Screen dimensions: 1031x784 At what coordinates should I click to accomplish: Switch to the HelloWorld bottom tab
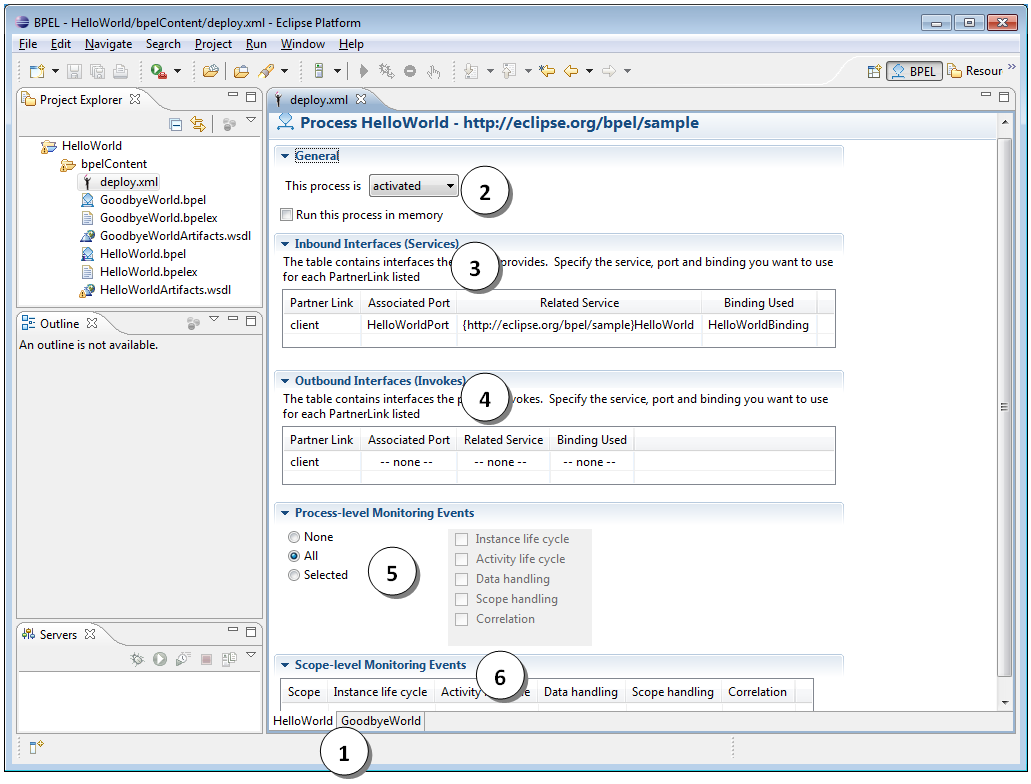click(302, 721)
